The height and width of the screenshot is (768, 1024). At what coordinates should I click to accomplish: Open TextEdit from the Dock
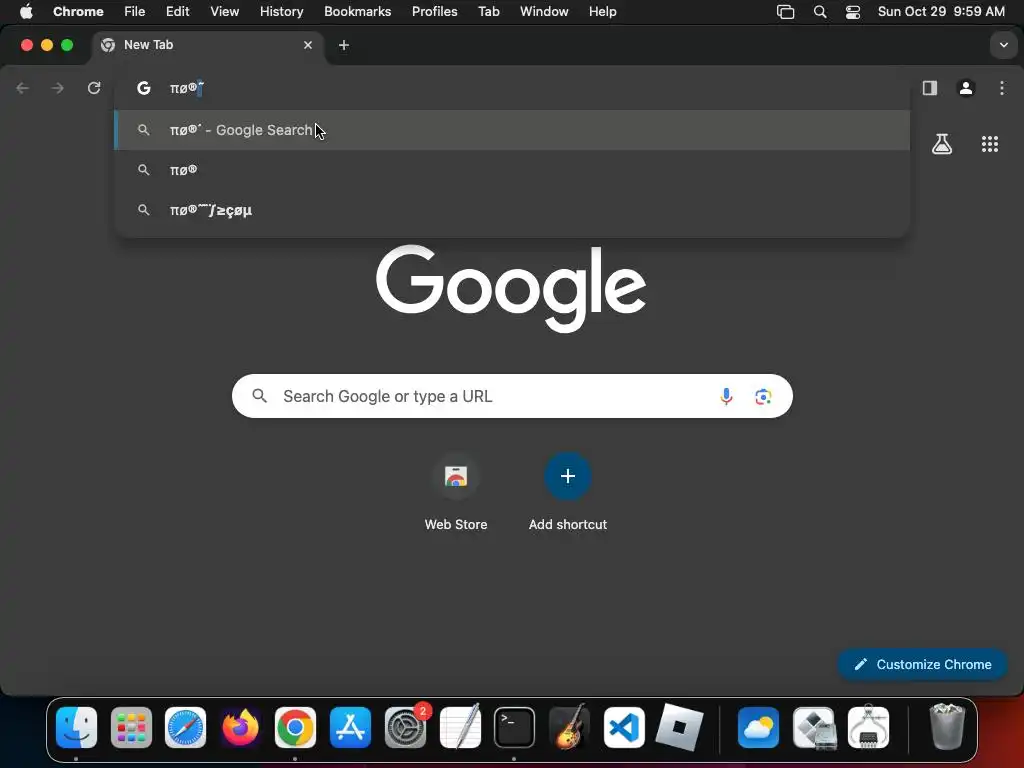tap(460, 728)
